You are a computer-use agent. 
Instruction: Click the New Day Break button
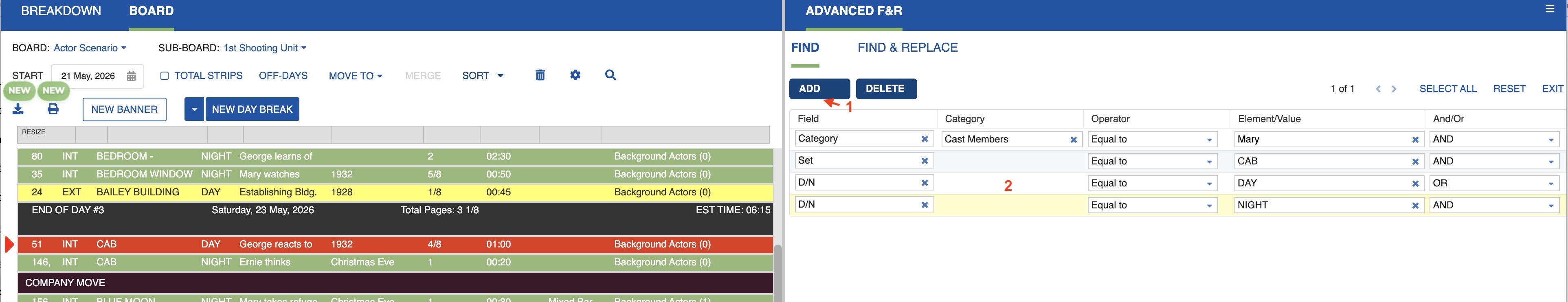[252, 109]
